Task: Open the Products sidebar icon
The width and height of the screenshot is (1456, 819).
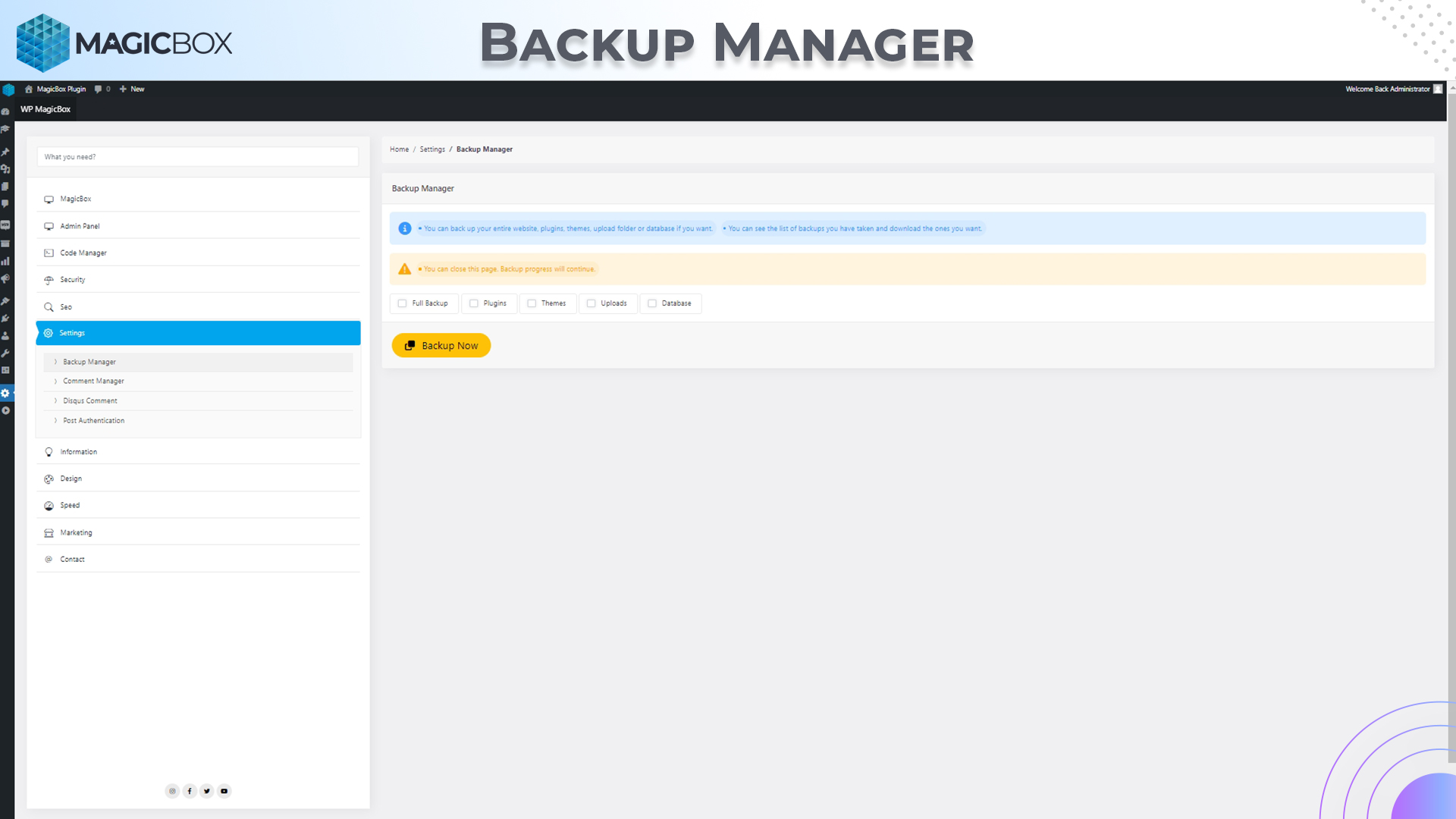Action: click(x=5, y=243)
